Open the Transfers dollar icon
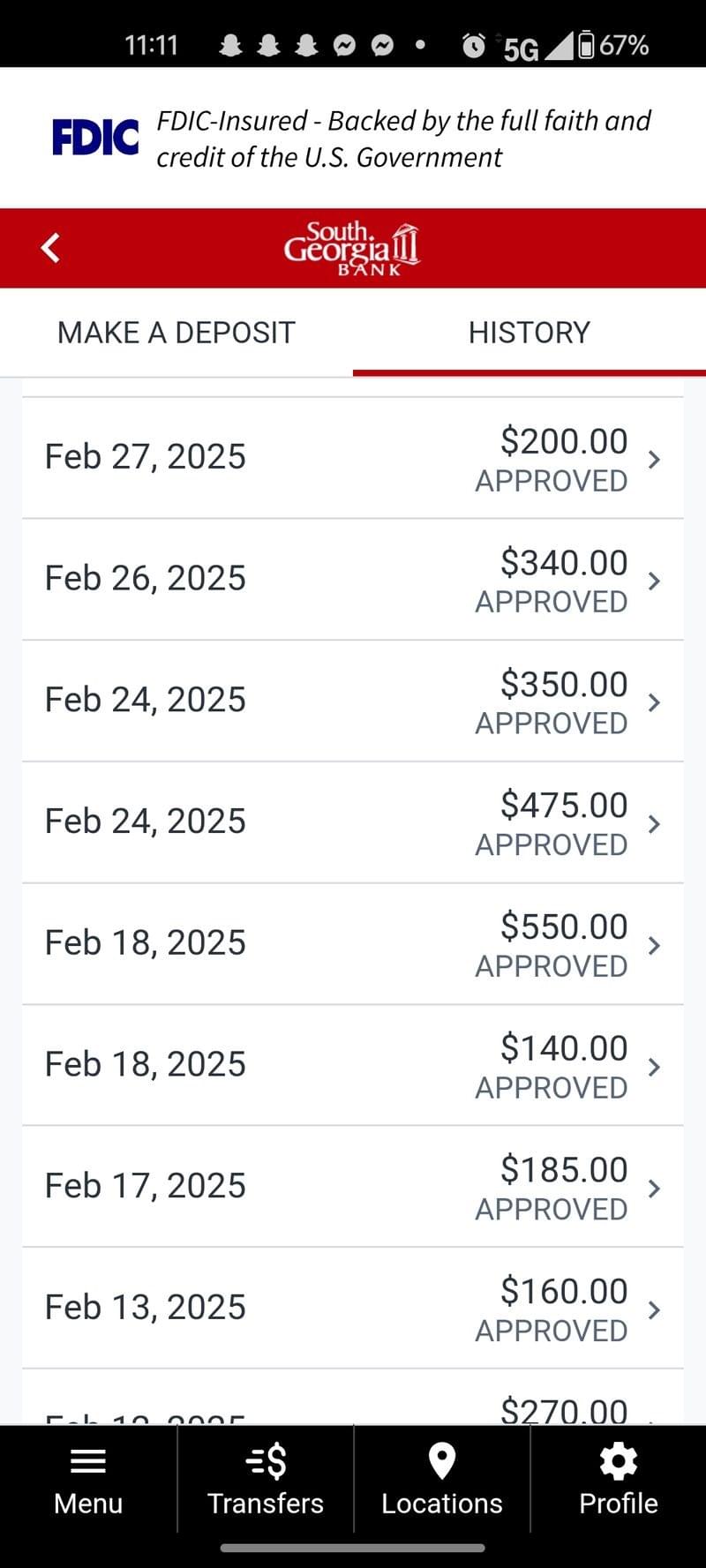 coord(266,1461)
